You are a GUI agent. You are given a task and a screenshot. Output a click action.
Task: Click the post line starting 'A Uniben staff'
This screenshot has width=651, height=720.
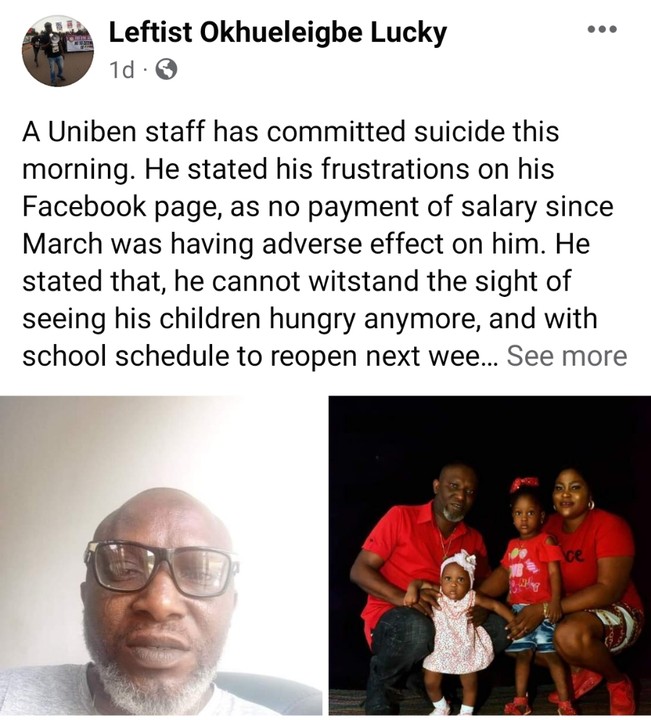(290, 132)
